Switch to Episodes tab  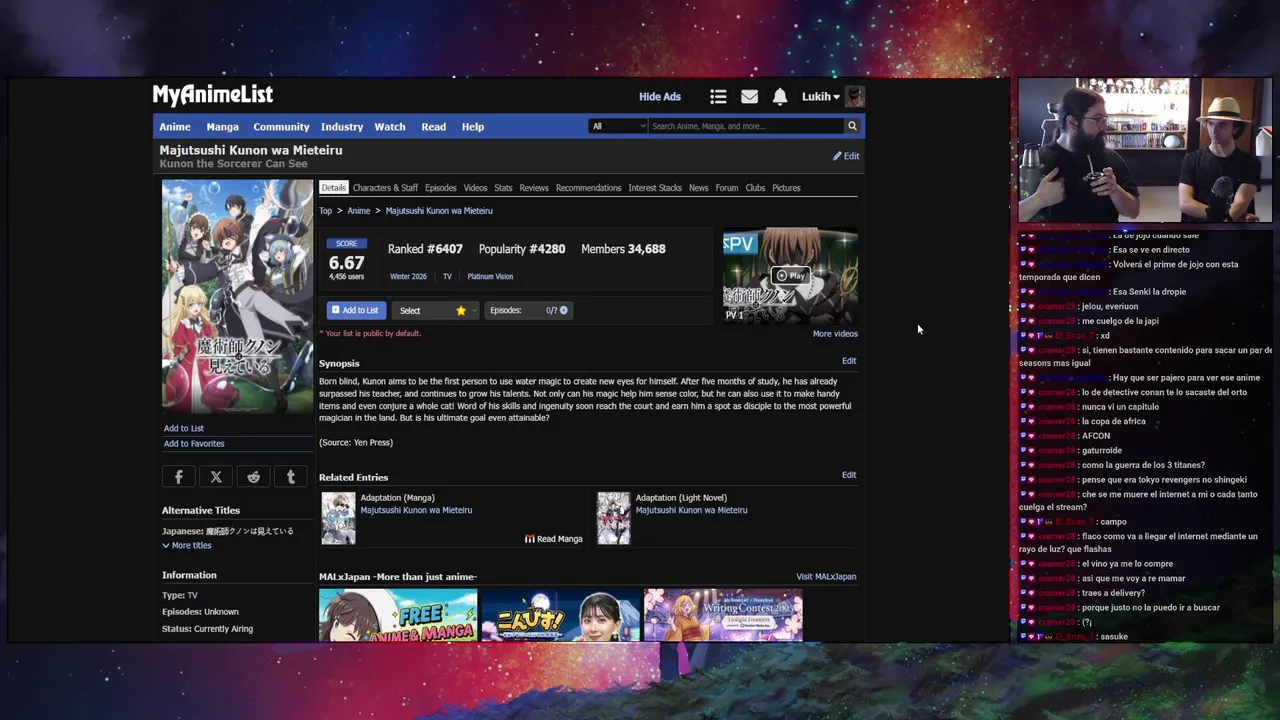pos(440,188)
